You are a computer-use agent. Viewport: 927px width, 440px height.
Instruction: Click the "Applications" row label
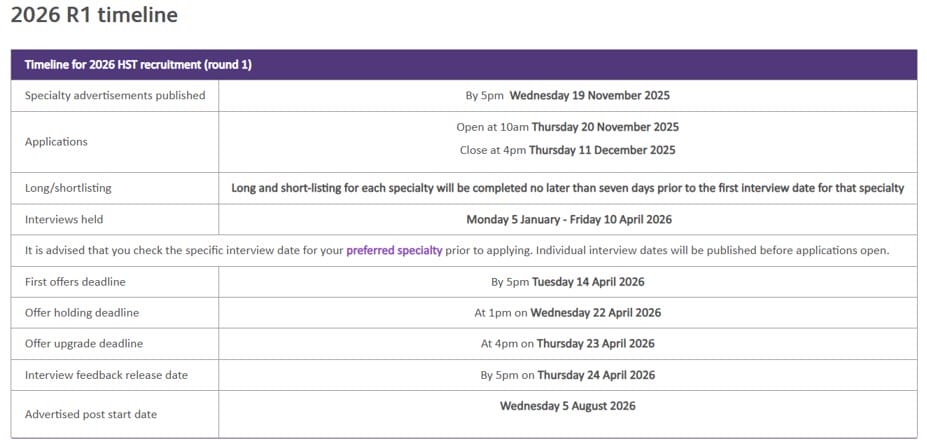[x=56, y=142]
